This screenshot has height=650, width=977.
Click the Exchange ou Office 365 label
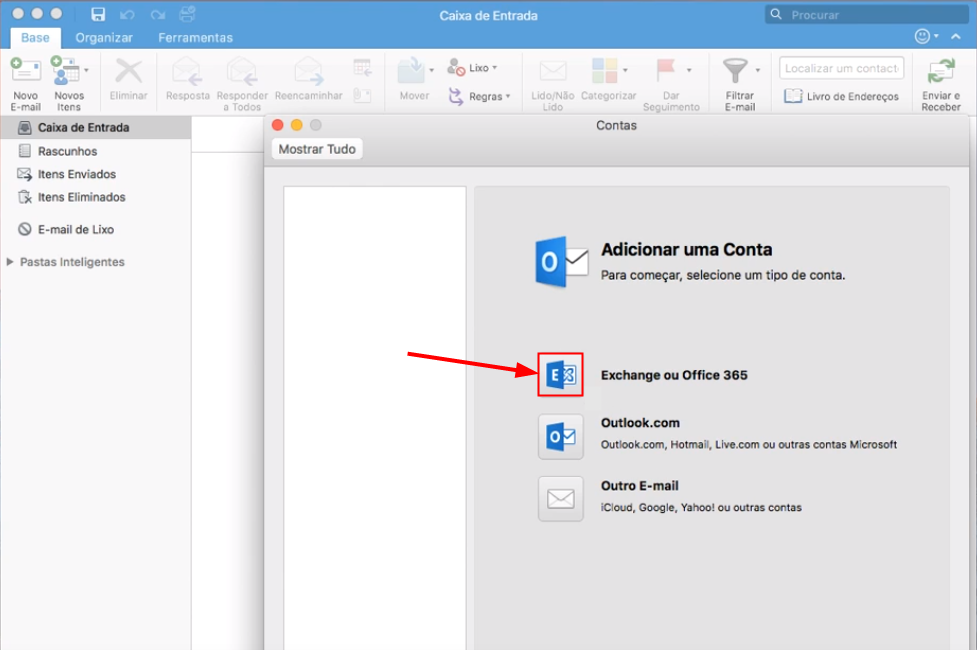pos(674,375)
